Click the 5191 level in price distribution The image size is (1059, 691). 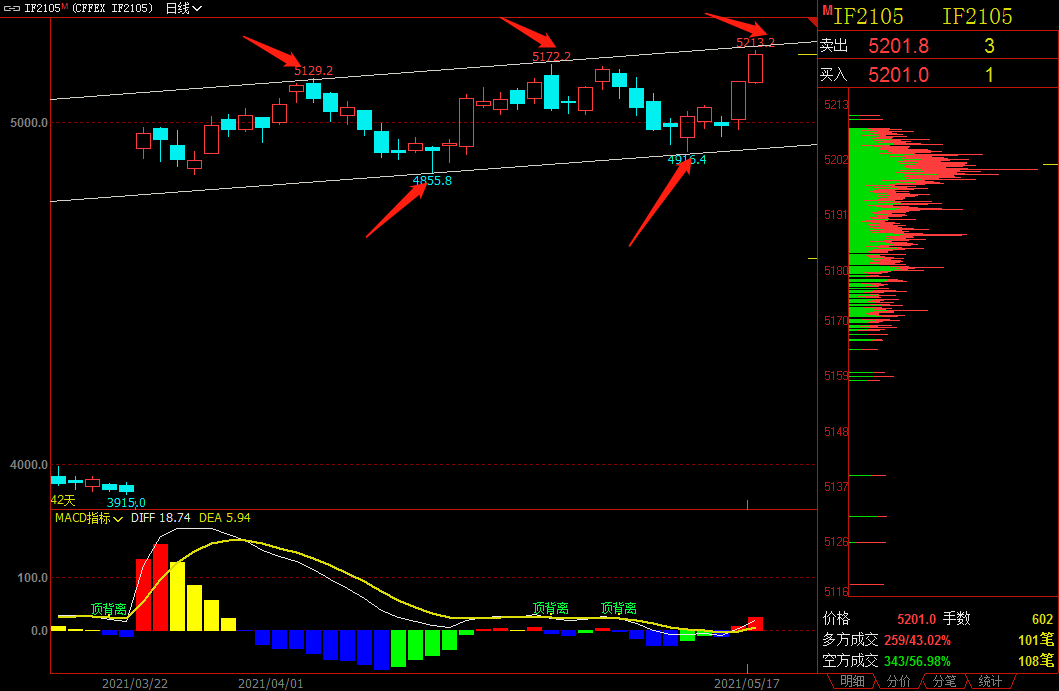coord(836,215)
